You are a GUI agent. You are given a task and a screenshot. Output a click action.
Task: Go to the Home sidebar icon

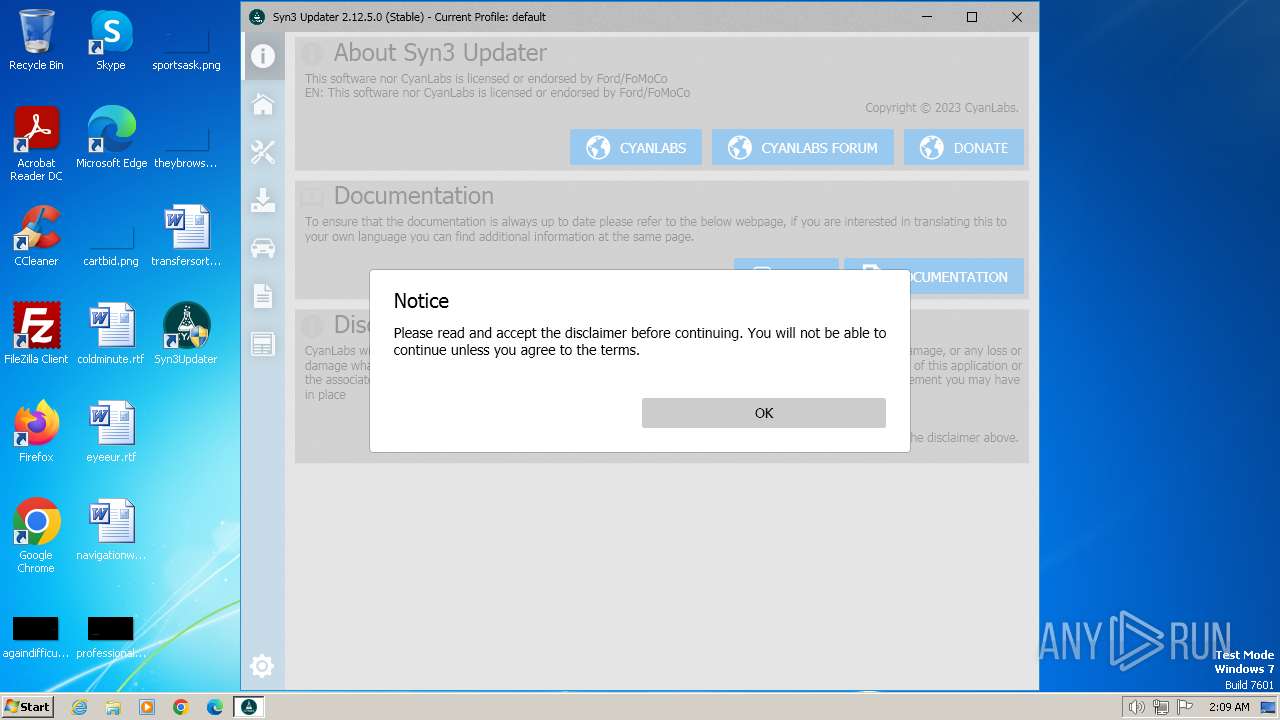coord(263,104)
